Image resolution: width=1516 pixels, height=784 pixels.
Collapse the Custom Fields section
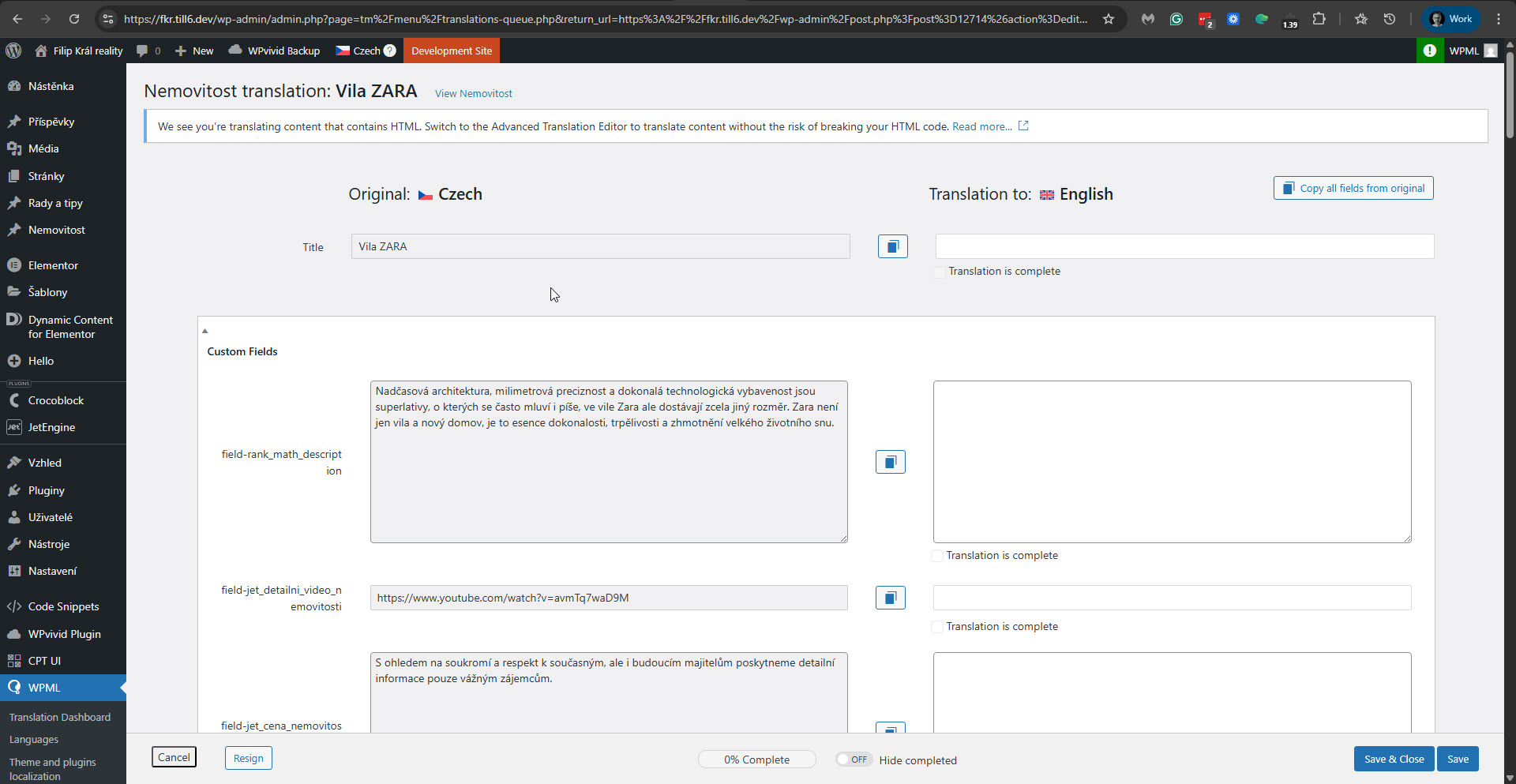pos(205,331)
